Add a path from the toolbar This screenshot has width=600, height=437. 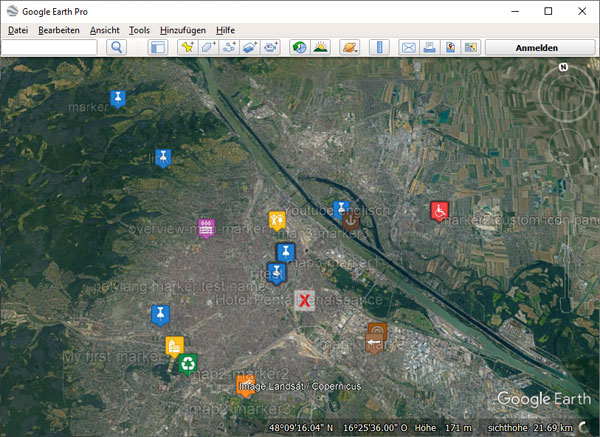(229, 47)
